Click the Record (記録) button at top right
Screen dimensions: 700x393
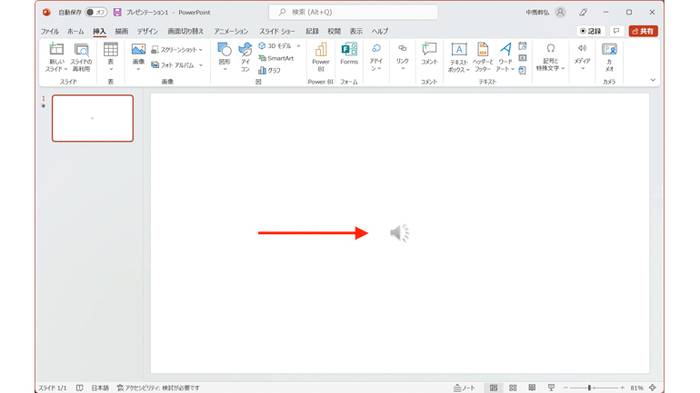click(x=590, y=31)
